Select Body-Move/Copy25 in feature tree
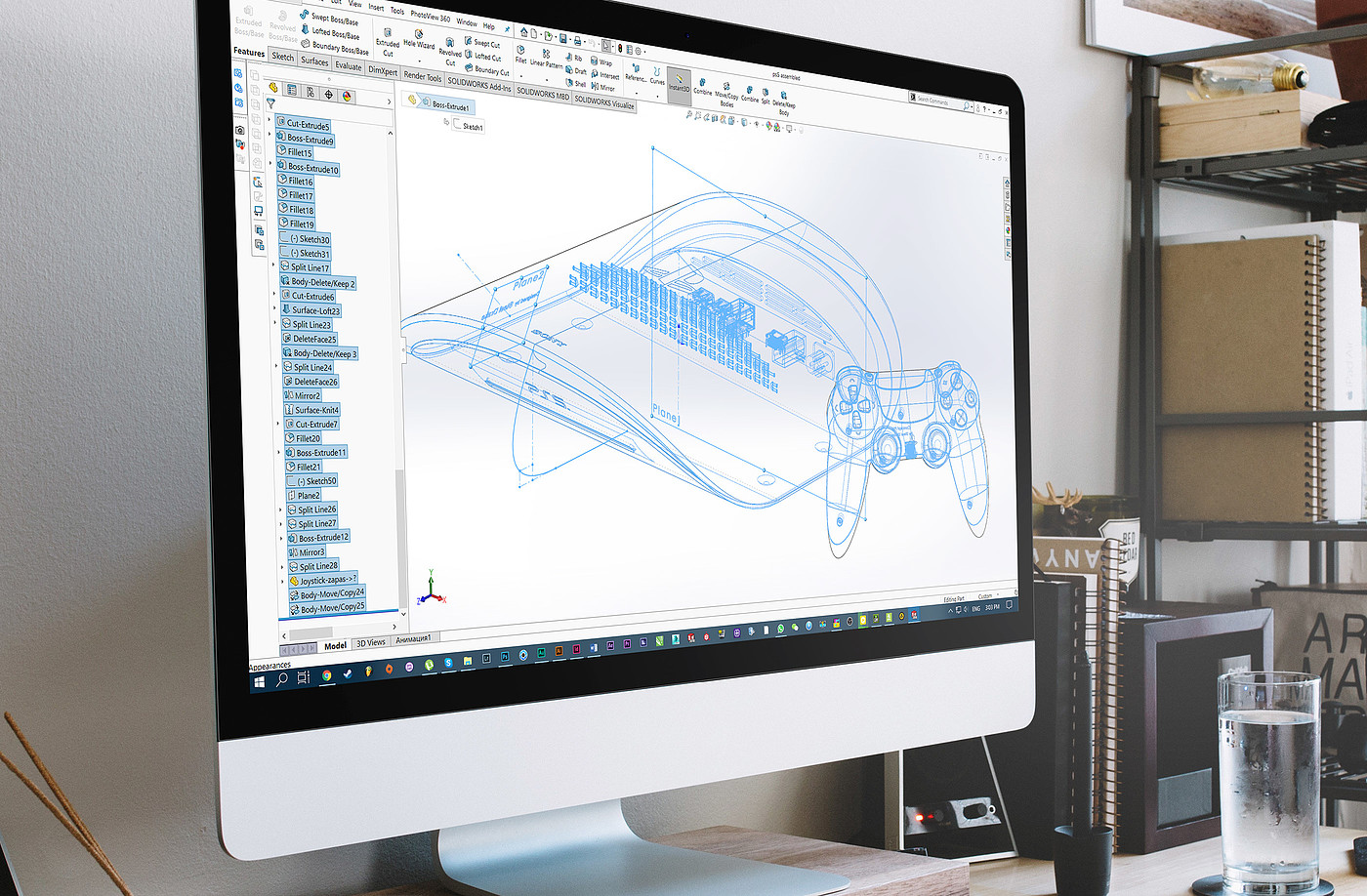Image resolution: width=1367 pixels, height=896 pixels. [x=328, y=608]
